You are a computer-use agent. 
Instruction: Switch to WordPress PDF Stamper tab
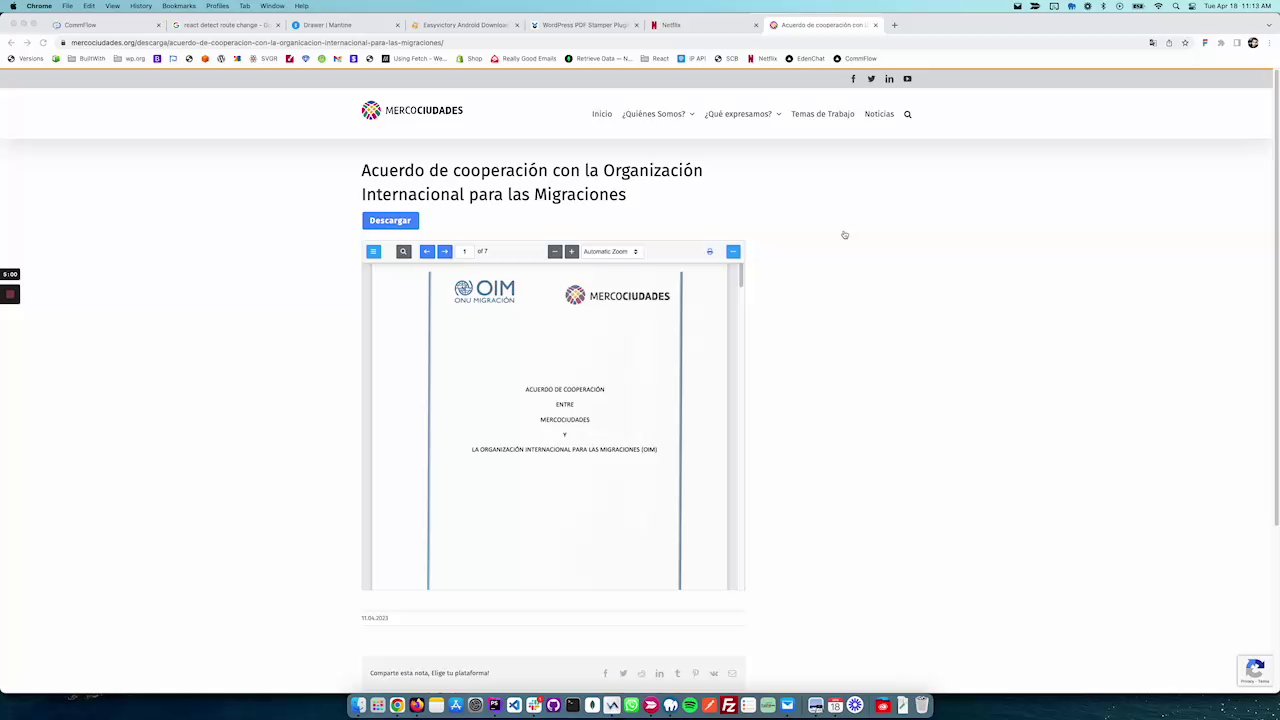click(585, 25)
